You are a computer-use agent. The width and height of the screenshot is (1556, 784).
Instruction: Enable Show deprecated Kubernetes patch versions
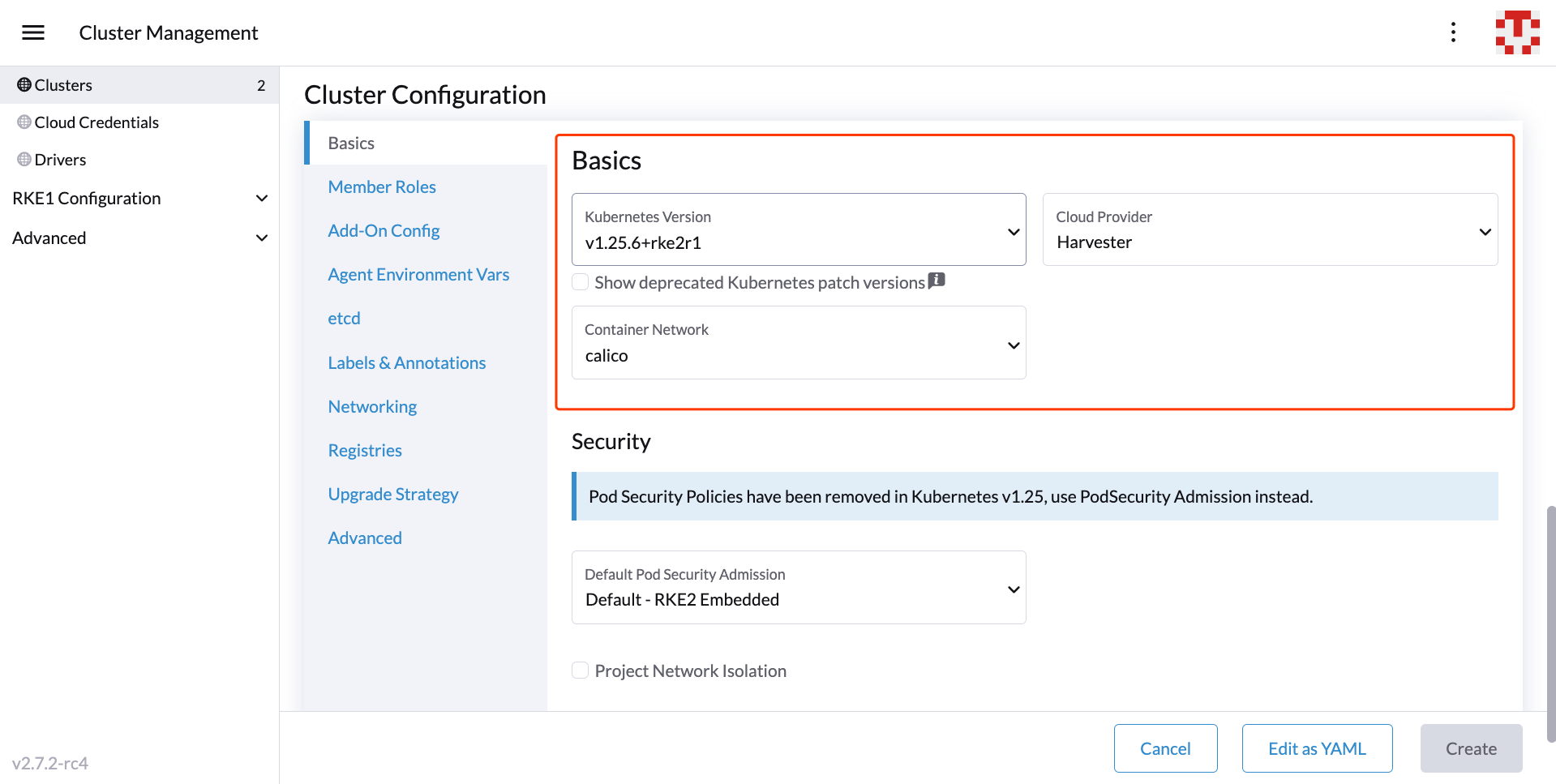[580, 281]
